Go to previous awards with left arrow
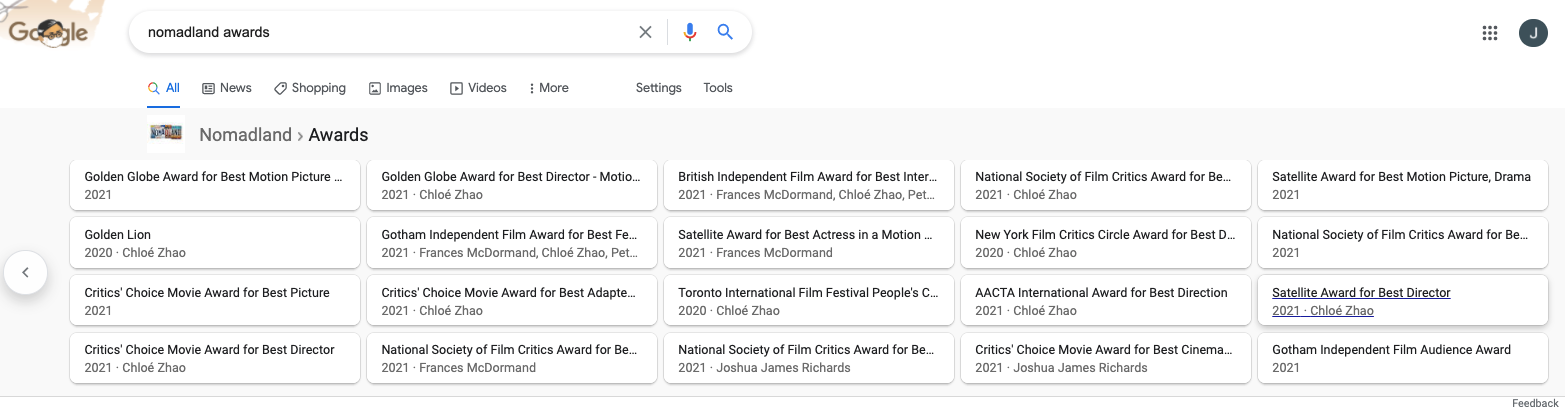Screen dimensions: 1565x407 (x=26, y=272)
